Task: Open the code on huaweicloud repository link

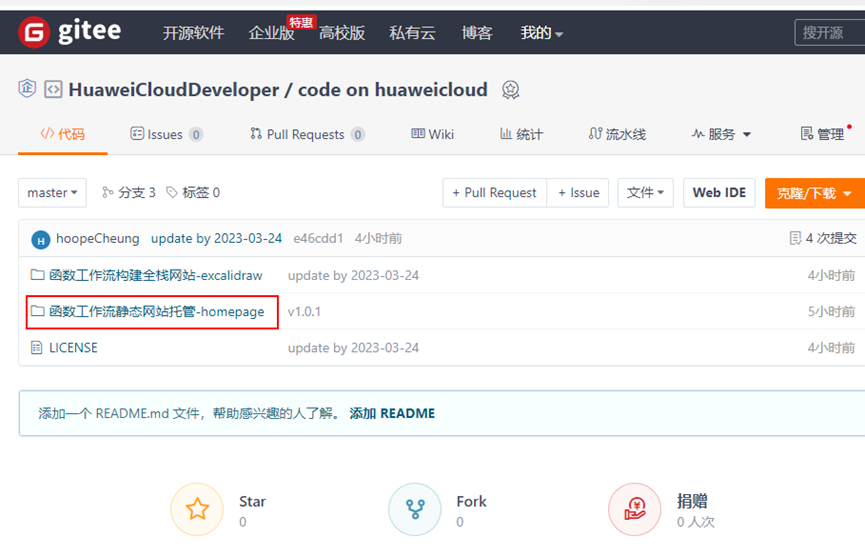Action: pyautogui.click(x=393, y=89)
